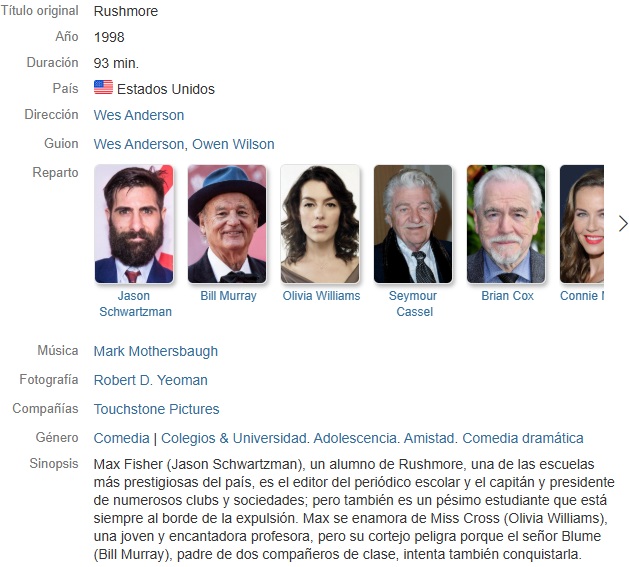Open Brian Cox's cast photo

click(x=506, y=224)
